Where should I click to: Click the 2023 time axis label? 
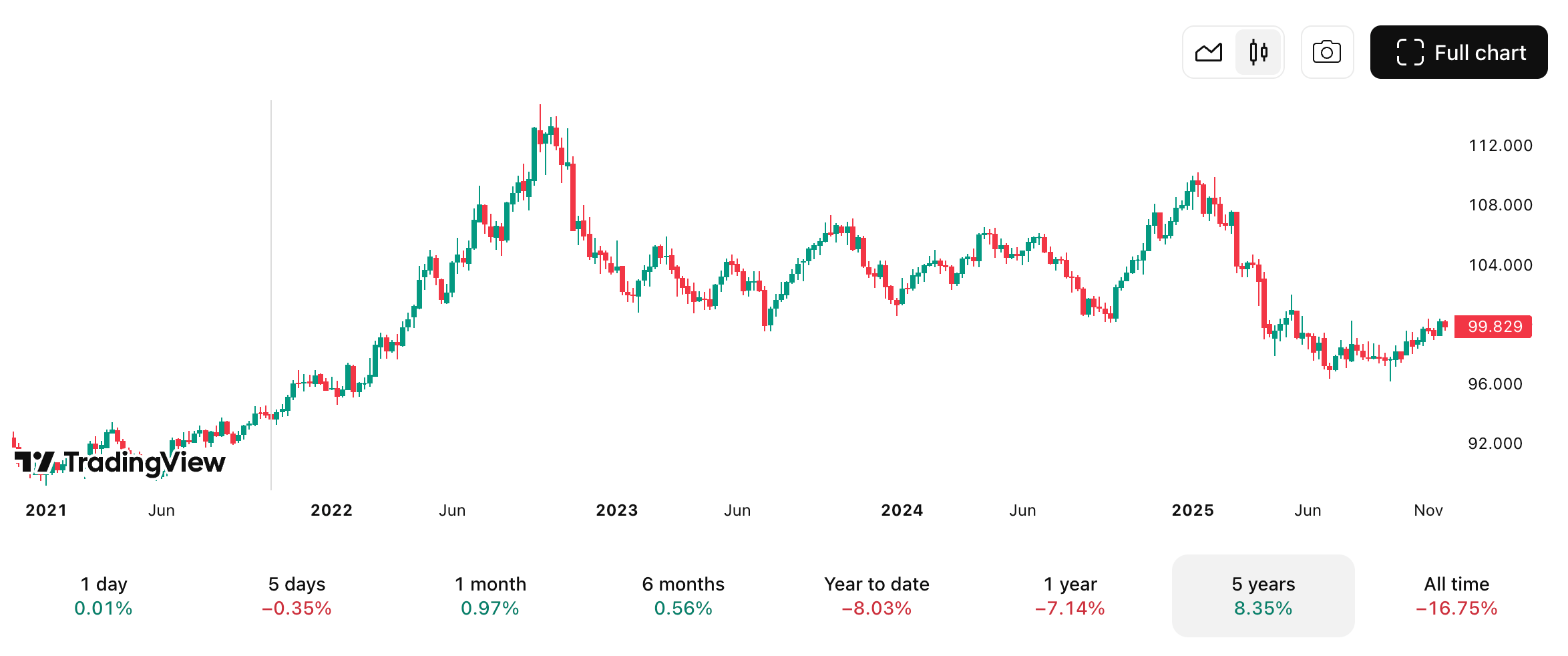616,510
